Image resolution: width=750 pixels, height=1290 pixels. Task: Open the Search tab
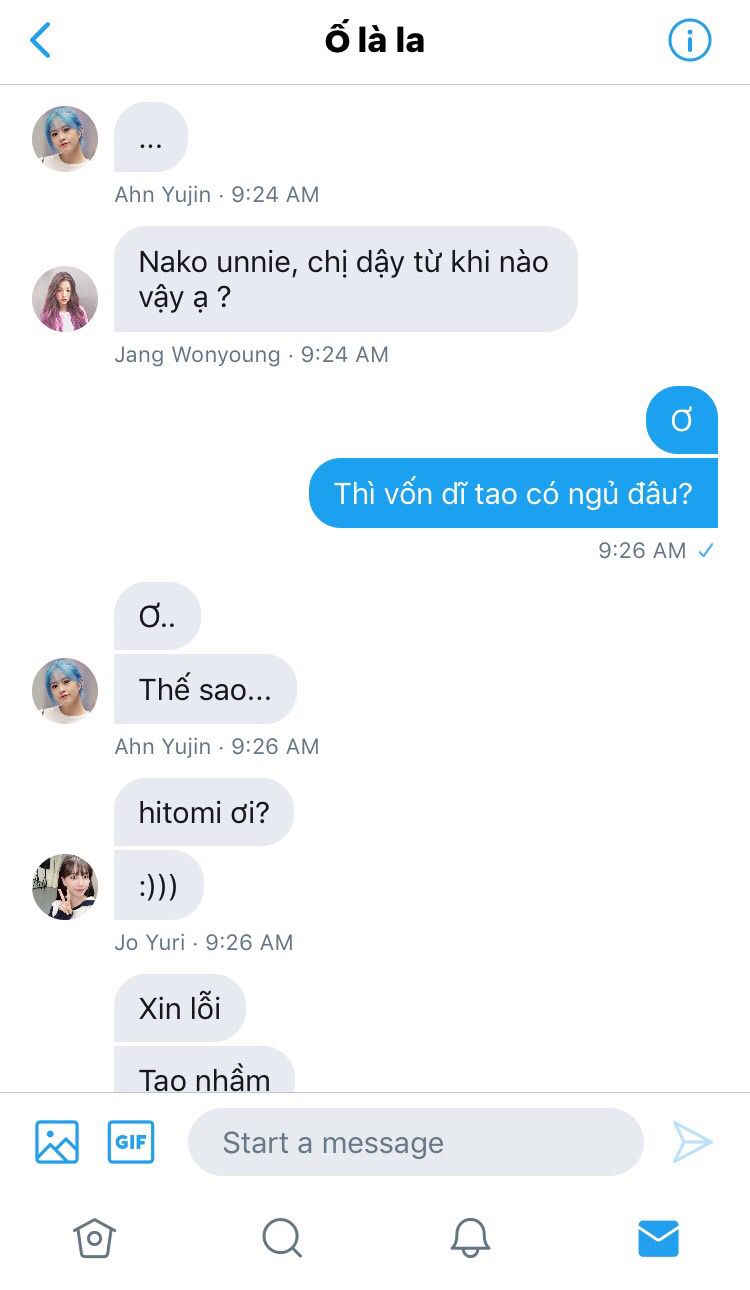coord(282,1239)
